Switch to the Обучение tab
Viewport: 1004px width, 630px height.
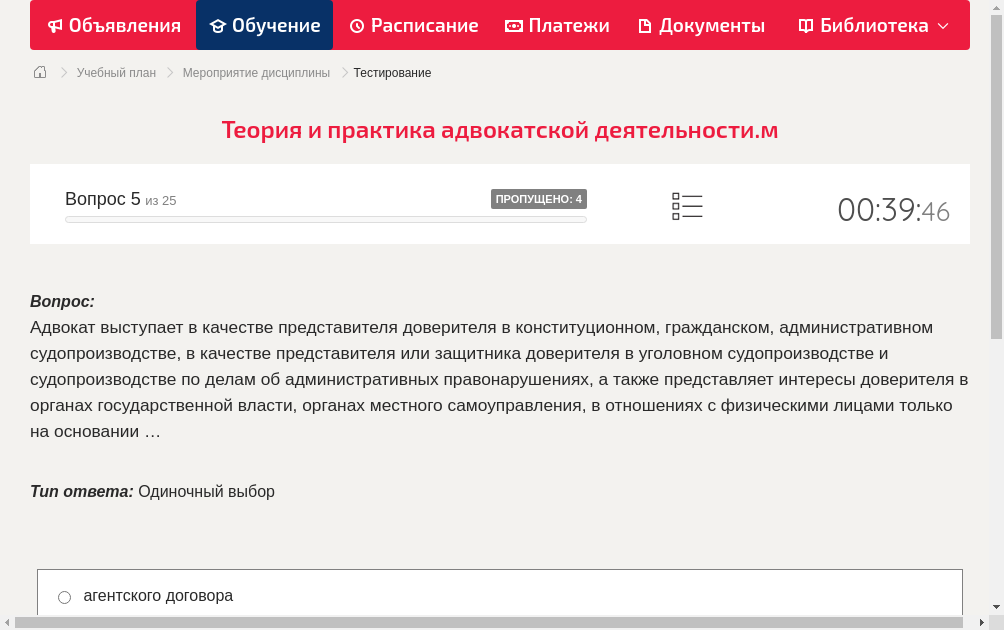264,25
